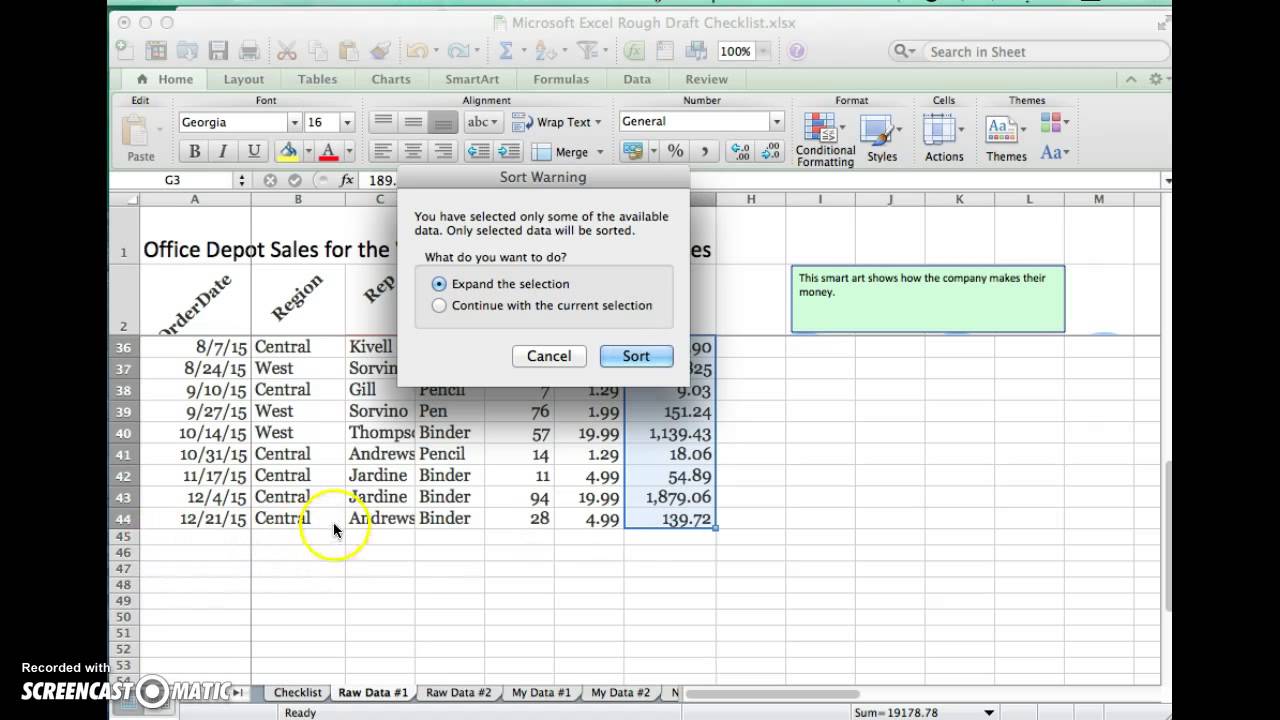Screen dimensions: 1280x720
Task: Click the AutoSum sigma icon
Action: coord(506,50)
